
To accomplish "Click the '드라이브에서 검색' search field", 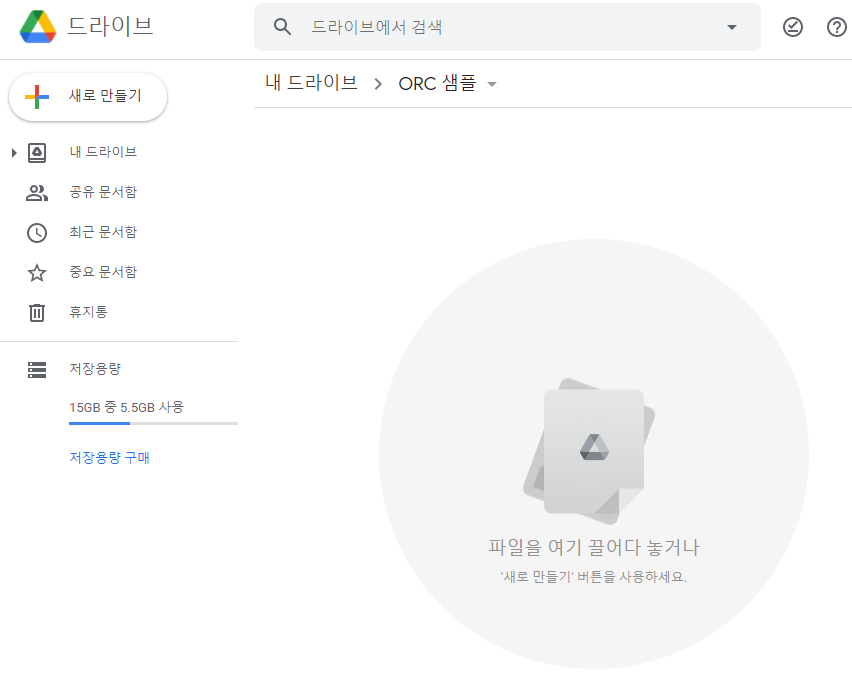I will tap(507, 27).
